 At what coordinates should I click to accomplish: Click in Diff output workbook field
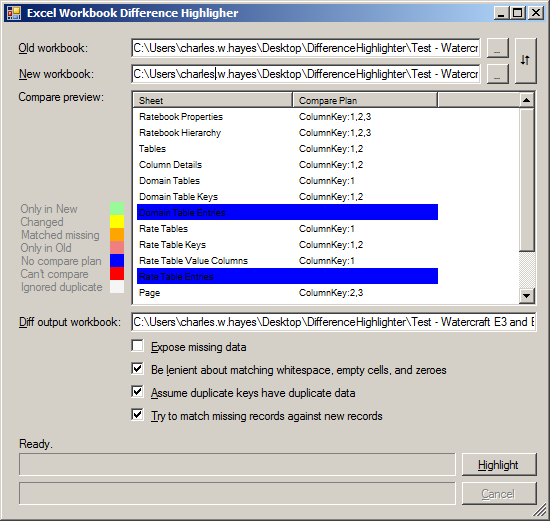[334, 322]
